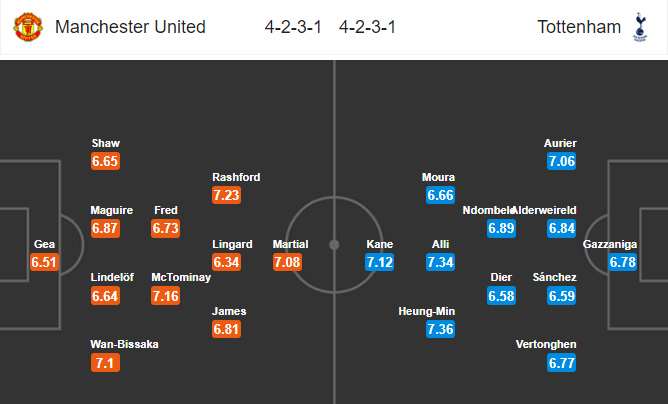The width and height of the screenshot is (668, 404).
Task: Click the Vertonghen player name
Action: pos(546,344)
